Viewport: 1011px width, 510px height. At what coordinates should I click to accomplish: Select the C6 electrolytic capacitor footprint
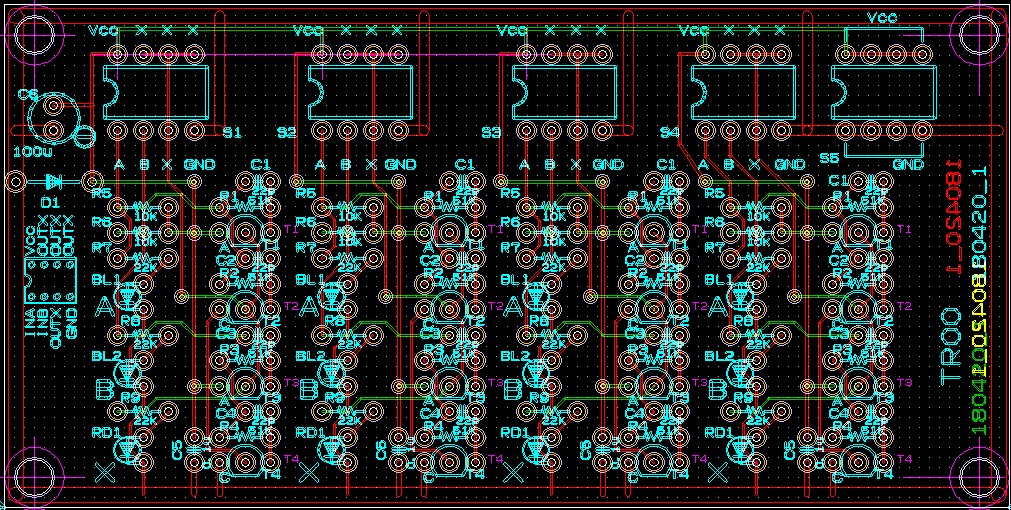coord(55,117)
